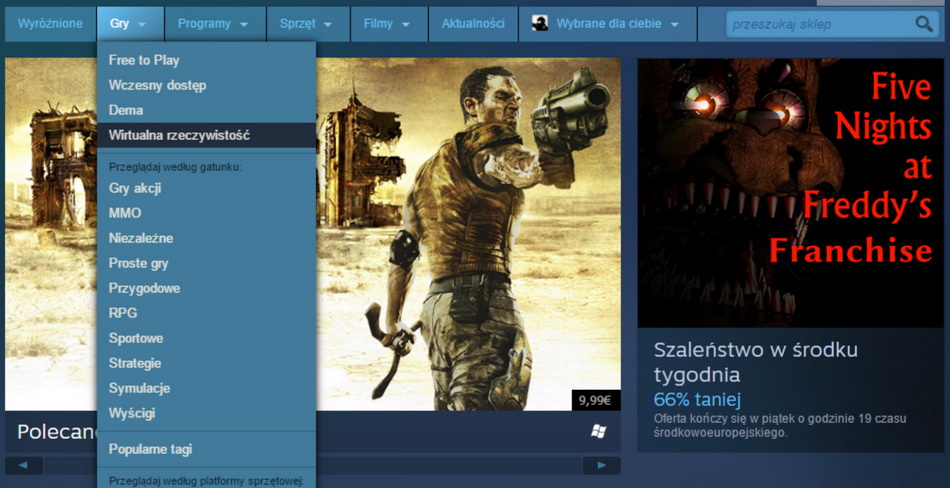Click the featured game image with armed man
Image resolution: width=950 pixels, height=488 pixels.
tap(468, 233)
